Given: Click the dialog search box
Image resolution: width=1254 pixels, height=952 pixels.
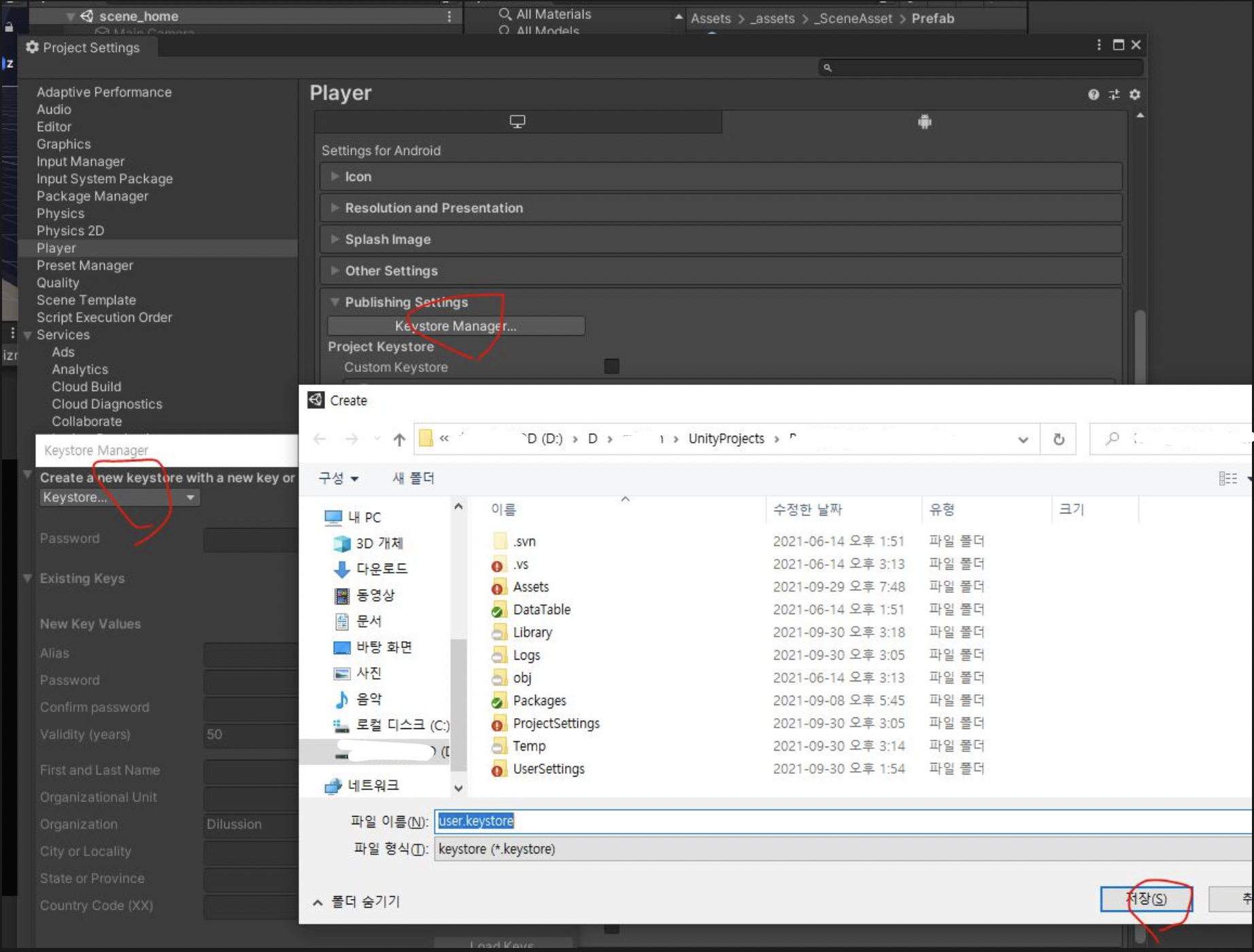Looking at the screenshot, I should tap(1171, 439).
